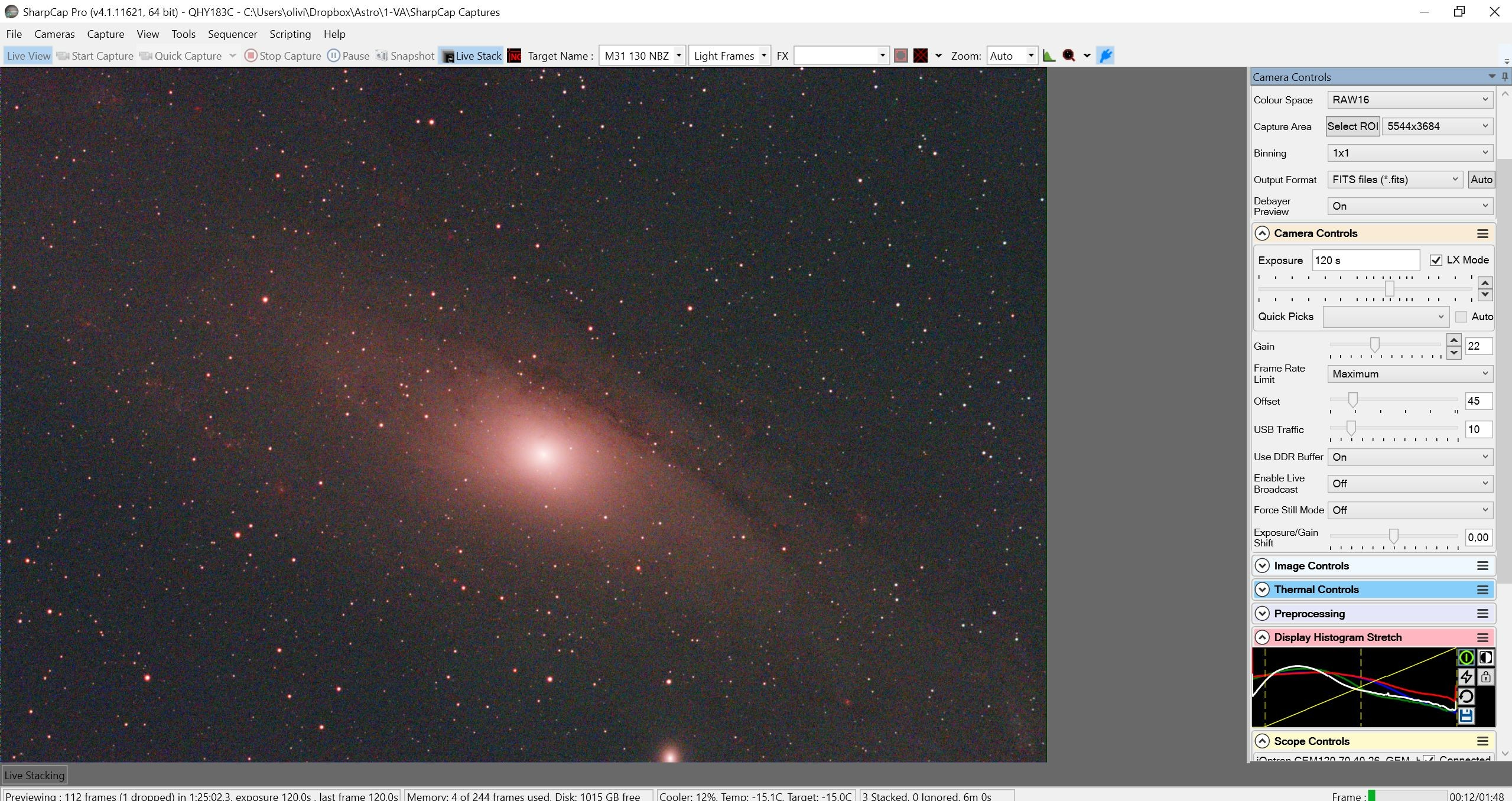The height and width of the screenshot is (801, 1512).
Task: Open the View menu
Action: [x=148, y=34]
